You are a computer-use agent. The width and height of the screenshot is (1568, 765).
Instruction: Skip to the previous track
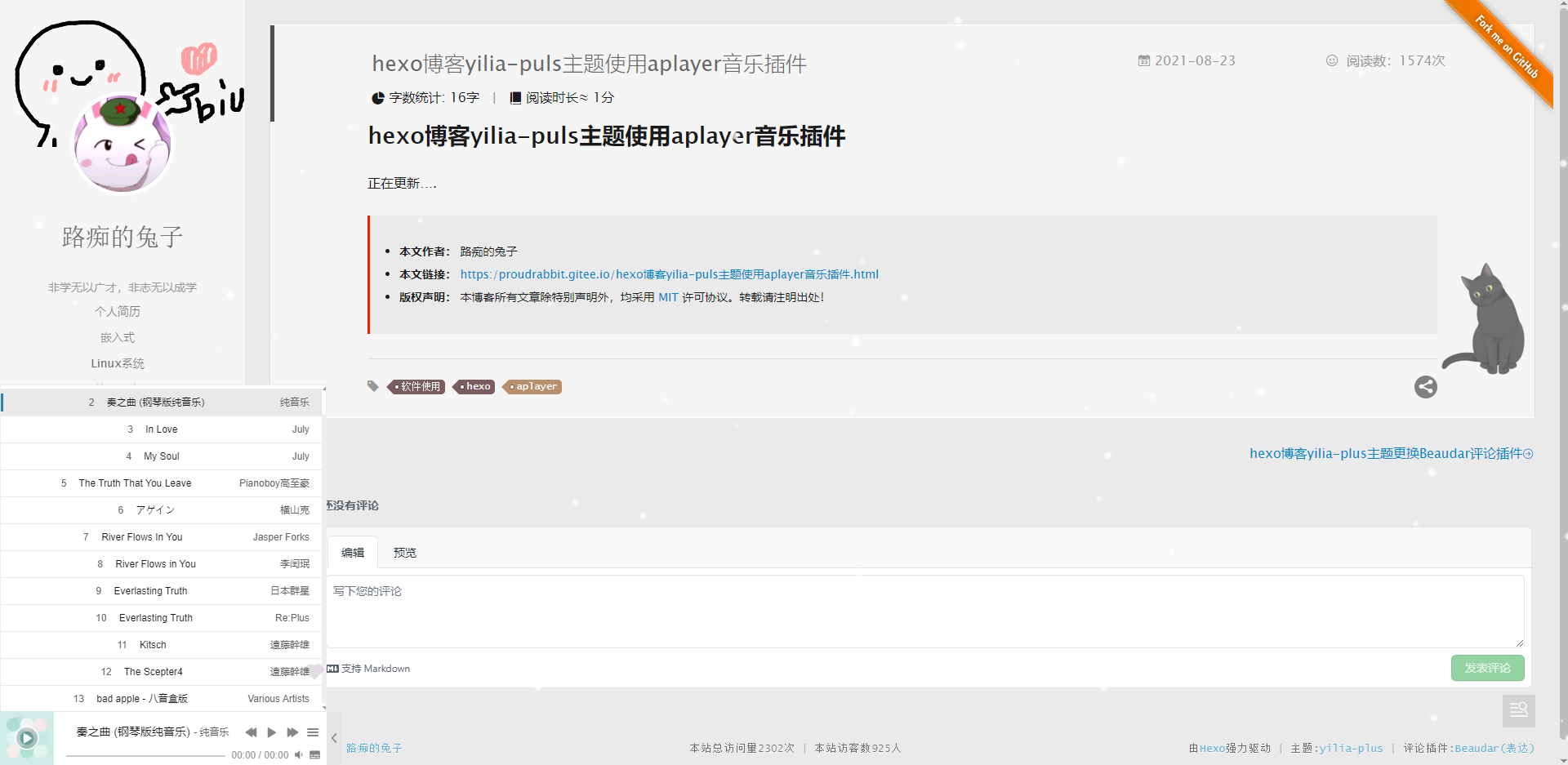point(251,732)
